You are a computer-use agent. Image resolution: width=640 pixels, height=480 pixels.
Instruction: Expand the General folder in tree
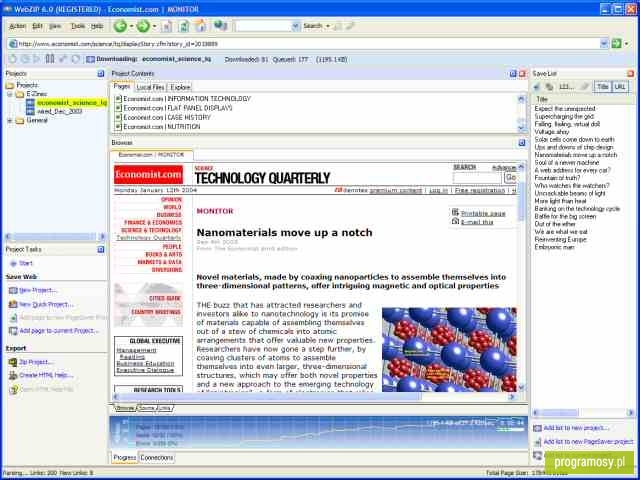coord(10,120)
